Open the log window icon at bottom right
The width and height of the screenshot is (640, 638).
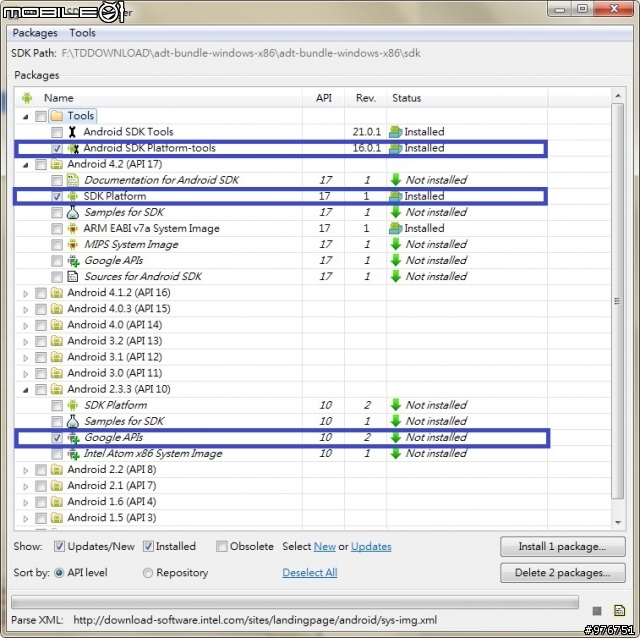click(x=619, y=611)
